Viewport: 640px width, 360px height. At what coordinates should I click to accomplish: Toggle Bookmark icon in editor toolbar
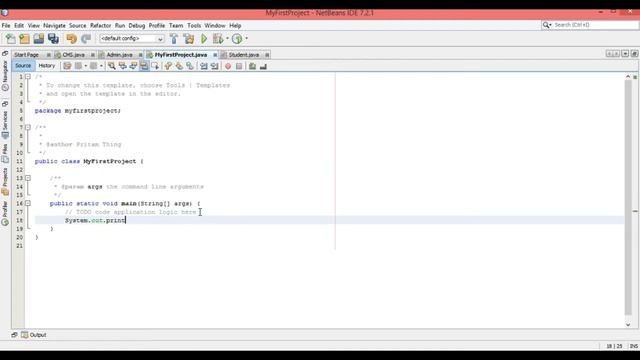(x=190, y=66)
